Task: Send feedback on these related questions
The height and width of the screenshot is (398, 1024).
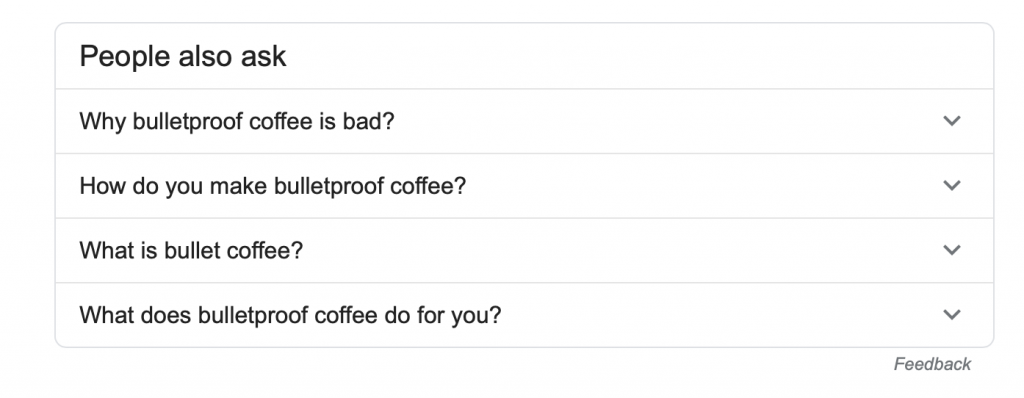Action: tap(932, 364)
